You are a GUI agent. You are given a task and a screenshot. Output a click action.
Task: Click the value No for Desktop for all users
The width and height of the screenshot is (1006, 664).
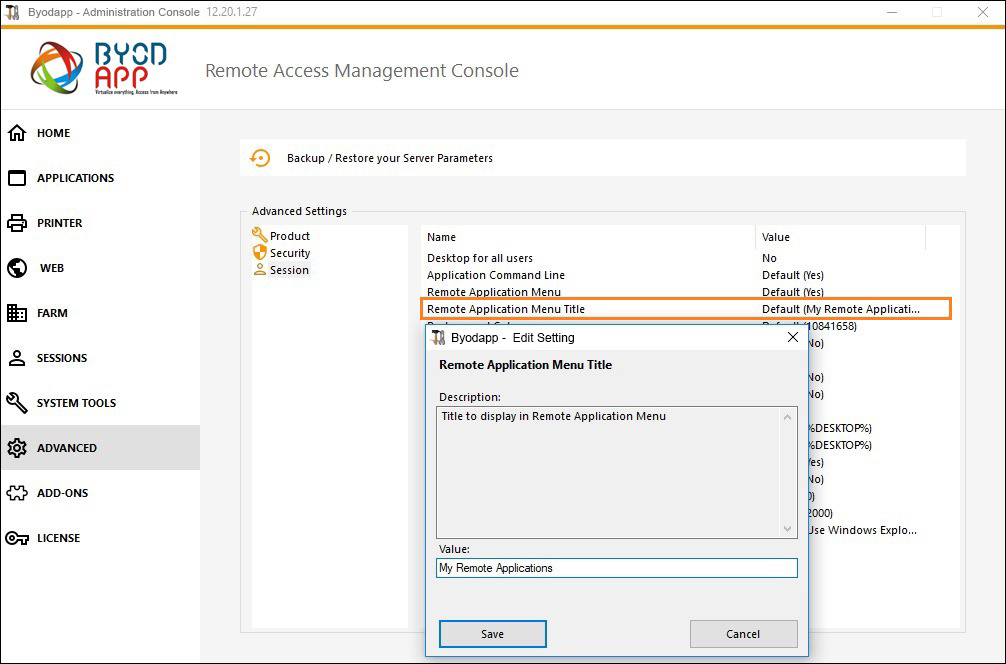pyautogui.click(x=769, y=258)
